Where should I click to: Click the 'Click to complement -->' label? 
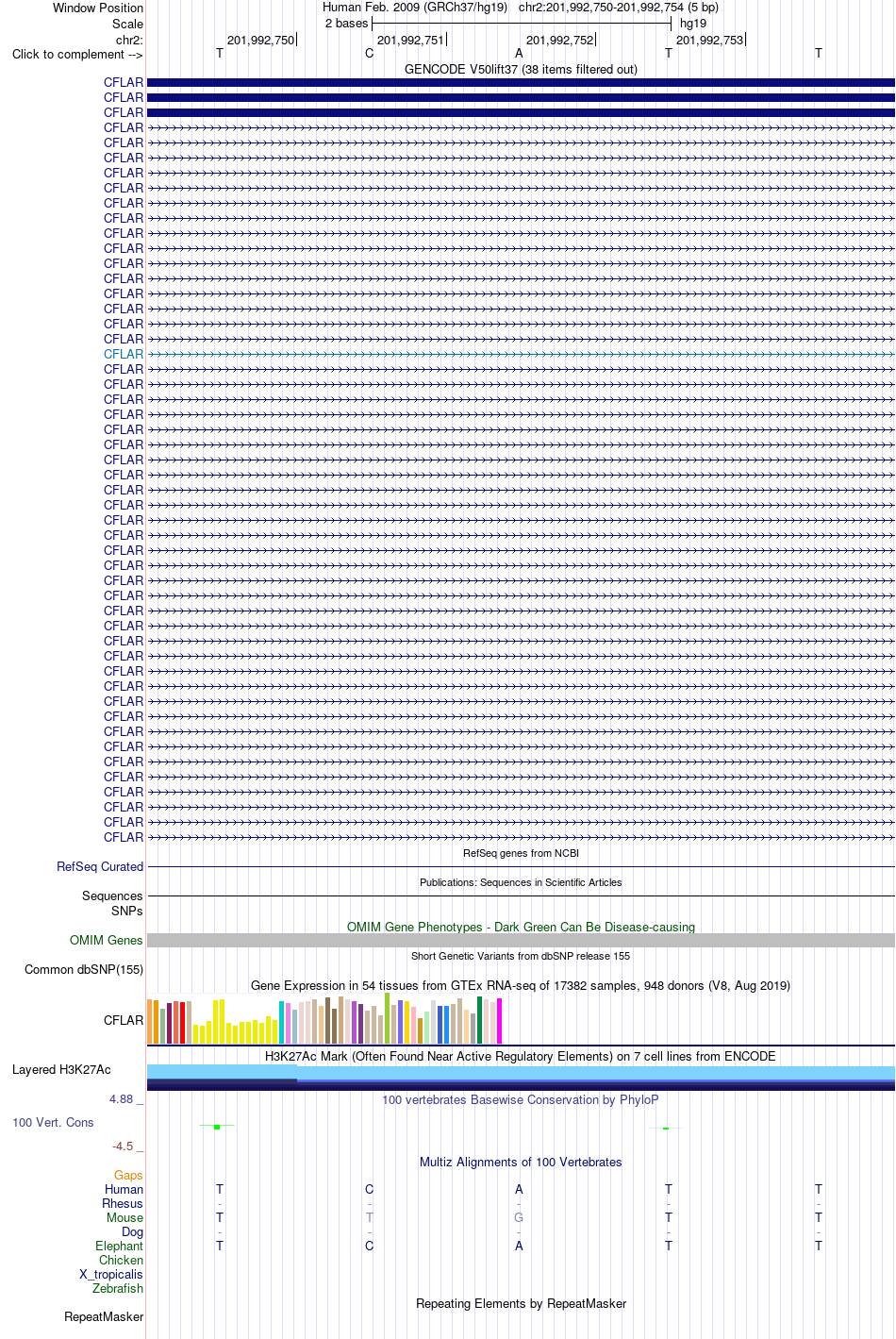click(x=77, y=54)
